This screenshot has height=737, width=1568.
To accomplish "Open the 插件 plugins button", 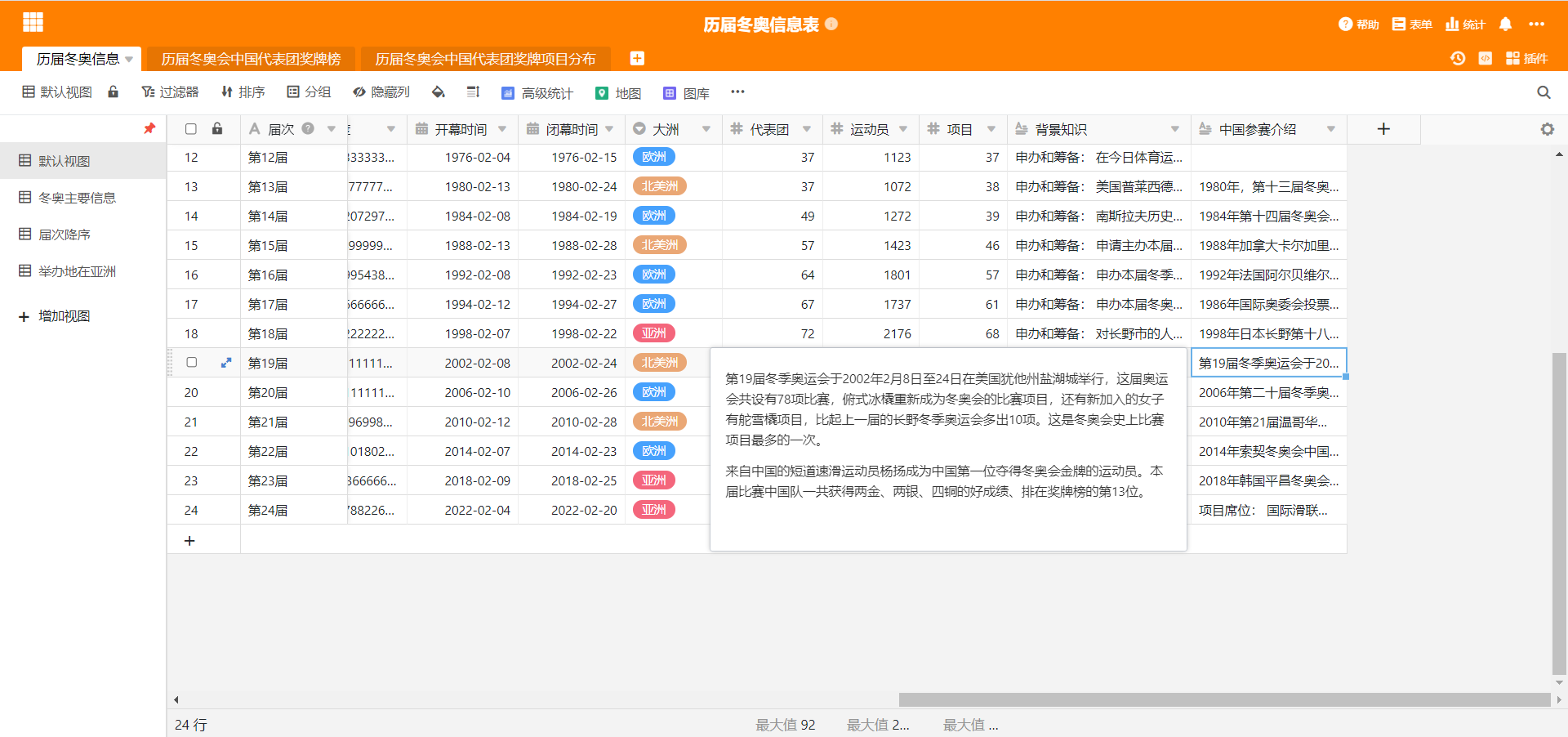I will tap(1526, 58).
